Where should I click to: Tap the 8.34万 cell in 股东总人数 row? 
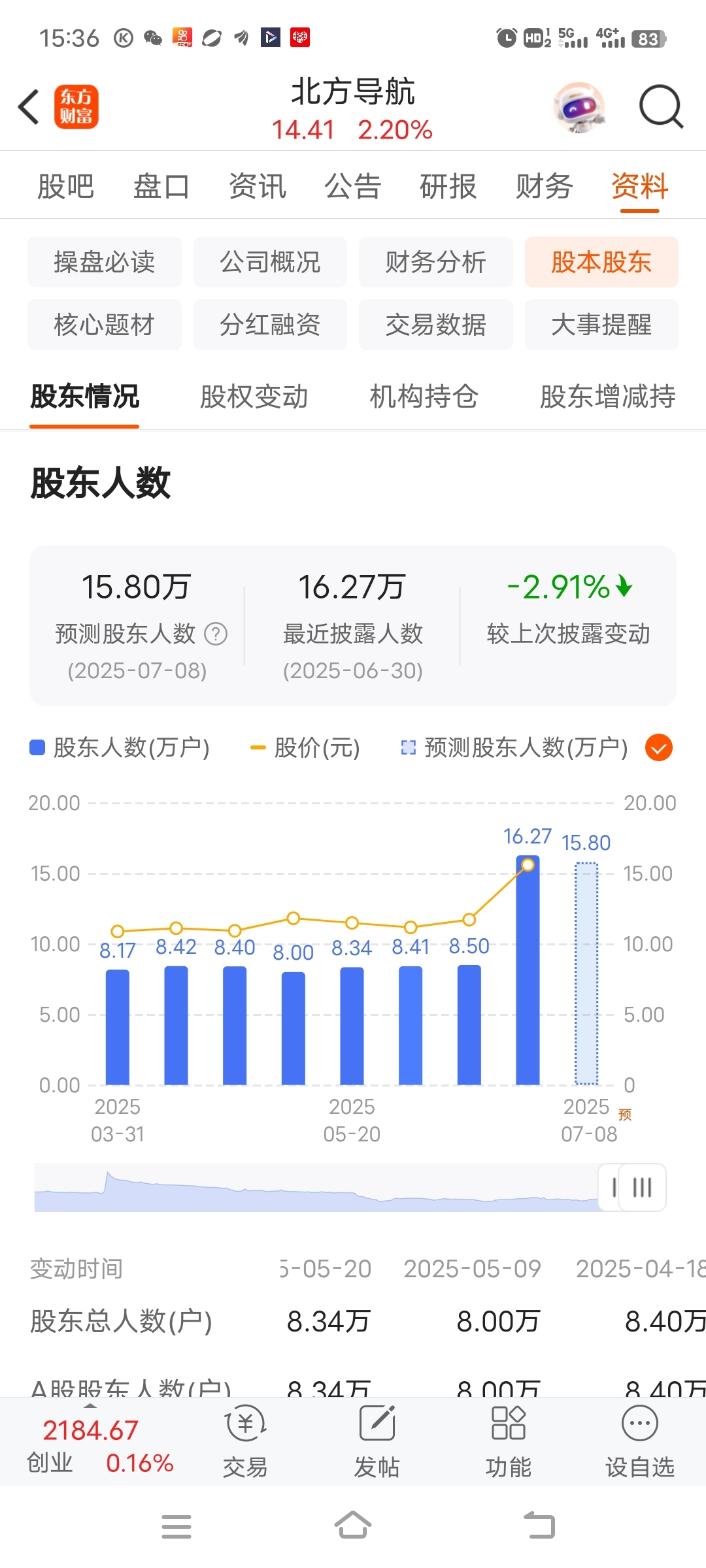(329, 1321)
